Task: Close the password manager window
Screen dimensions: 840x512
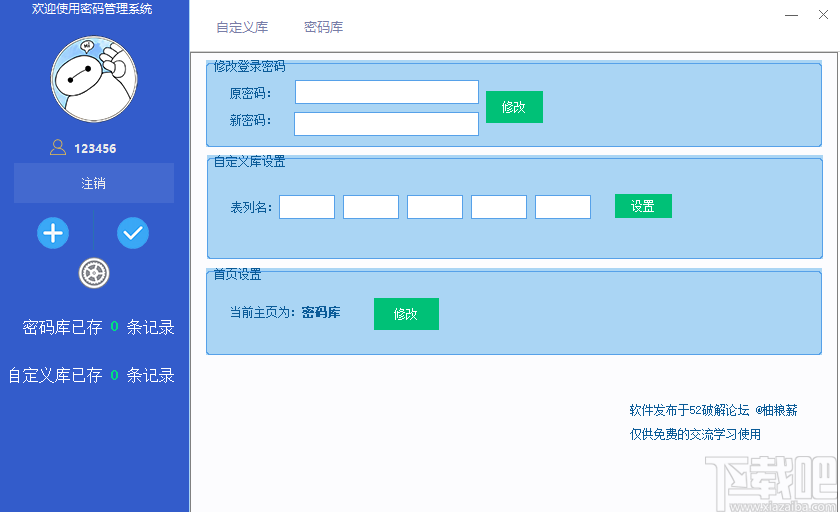Action: [823, 15]
